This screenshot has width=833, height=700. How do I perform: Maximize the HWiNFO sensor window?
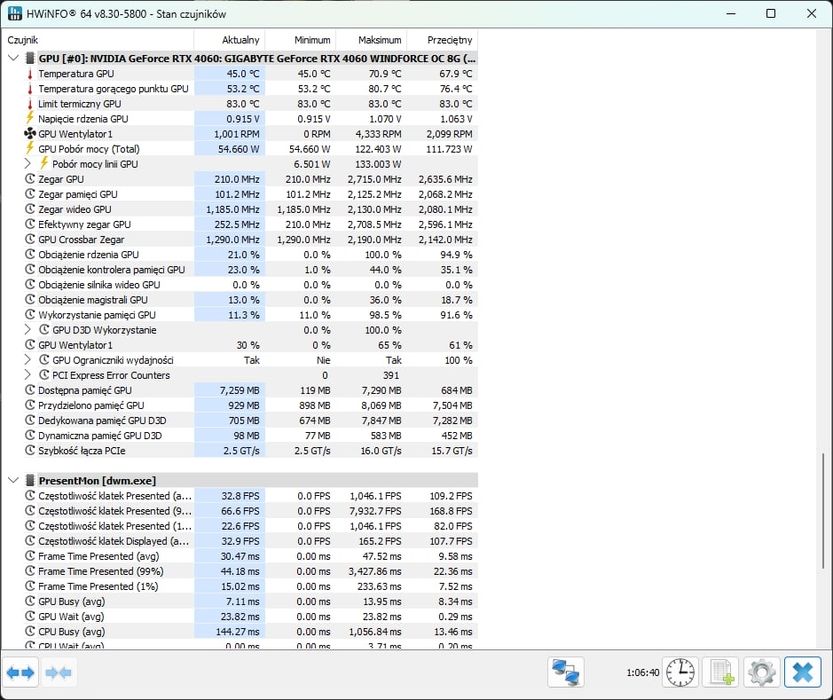pos(771,13)
